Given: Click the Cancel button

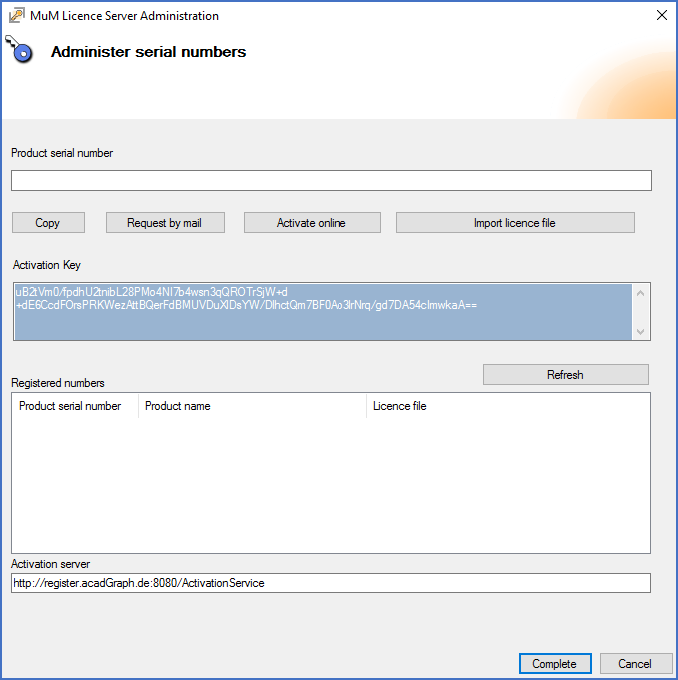Looking at the screenshot, I should coord(635,664).
